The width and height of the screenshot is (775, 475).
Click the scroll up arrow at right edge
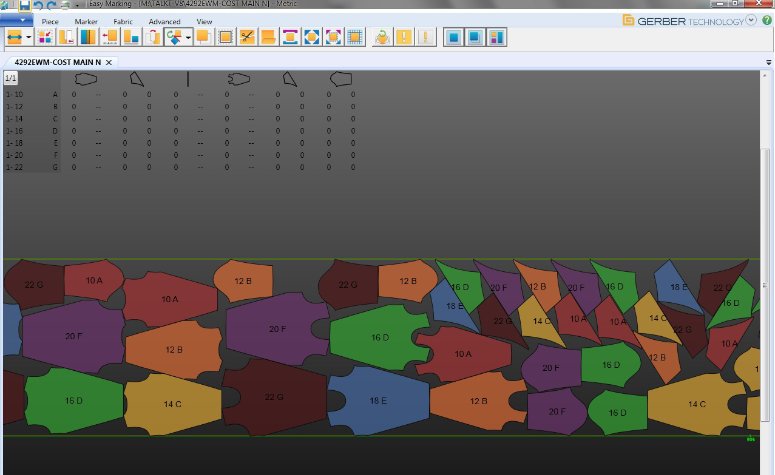point(765,76)
